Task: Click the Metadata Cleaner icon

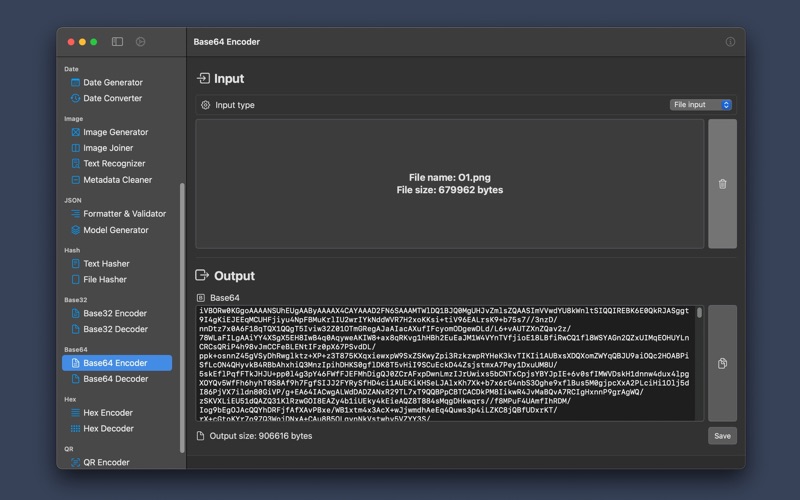Action: 76,180
